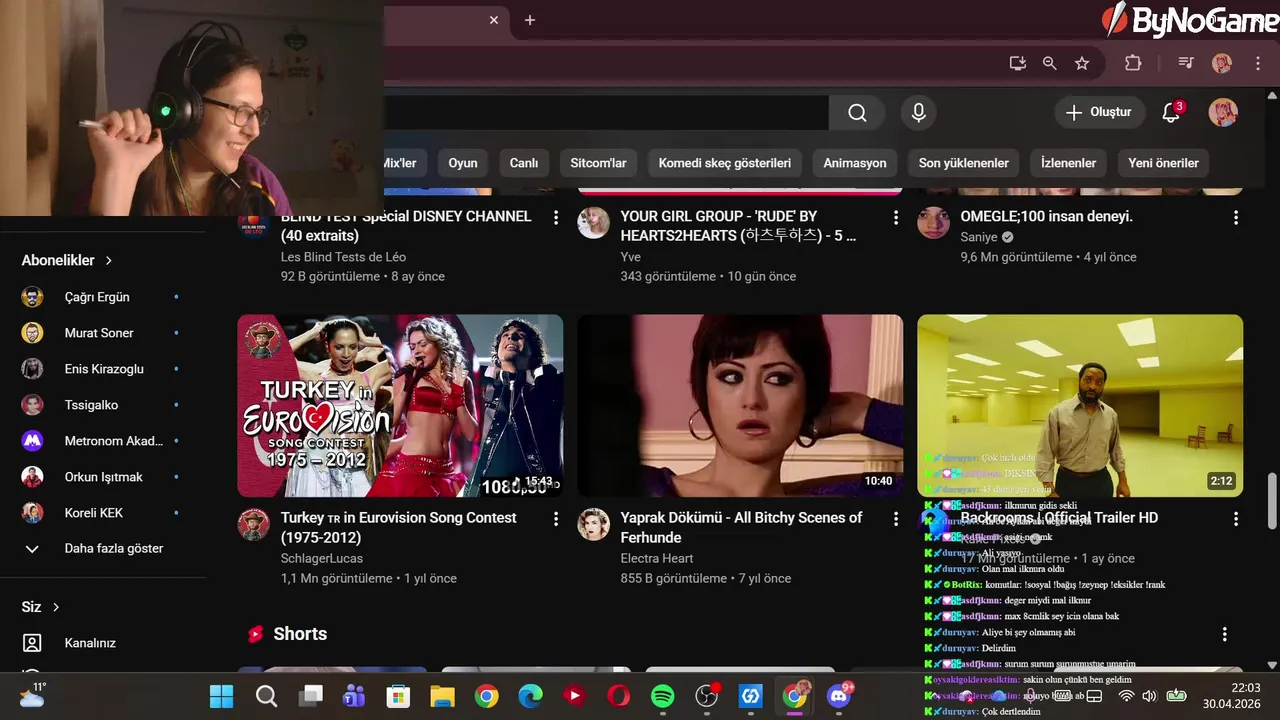Open the Çağrı Ergün subscription
Viewport: 1280px width, 720px height.
click(103, 297)
